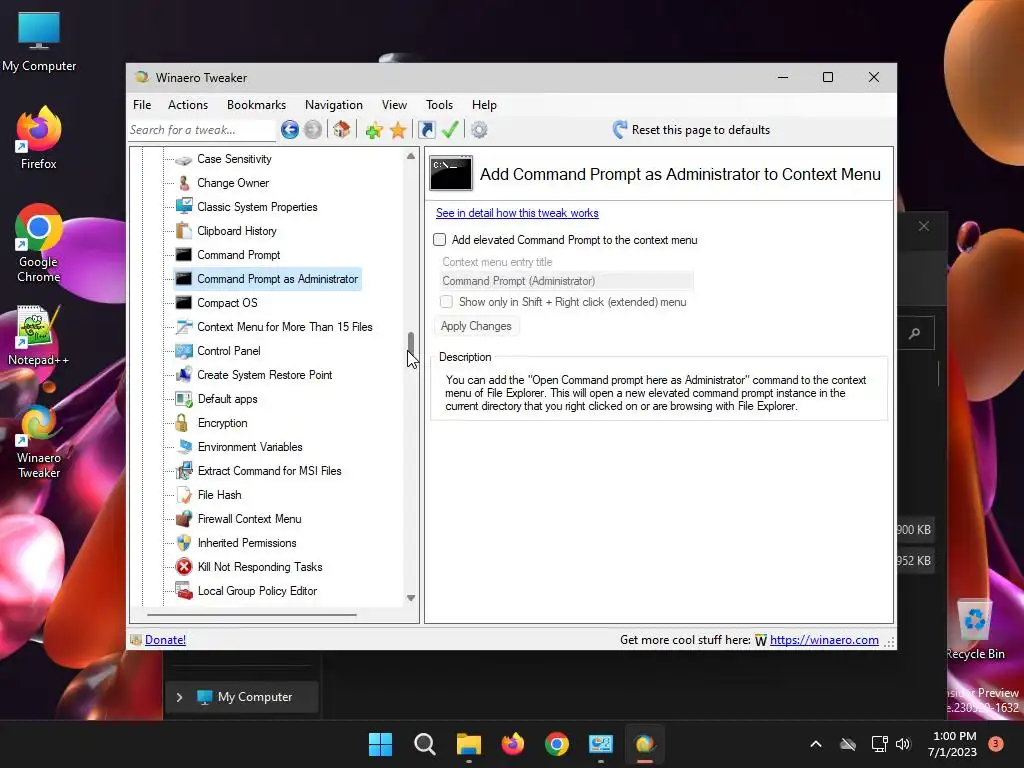1024x768 pixels.
Task: Go to the Home page icon
Action: pyautogui.click(x=342, y=130)
